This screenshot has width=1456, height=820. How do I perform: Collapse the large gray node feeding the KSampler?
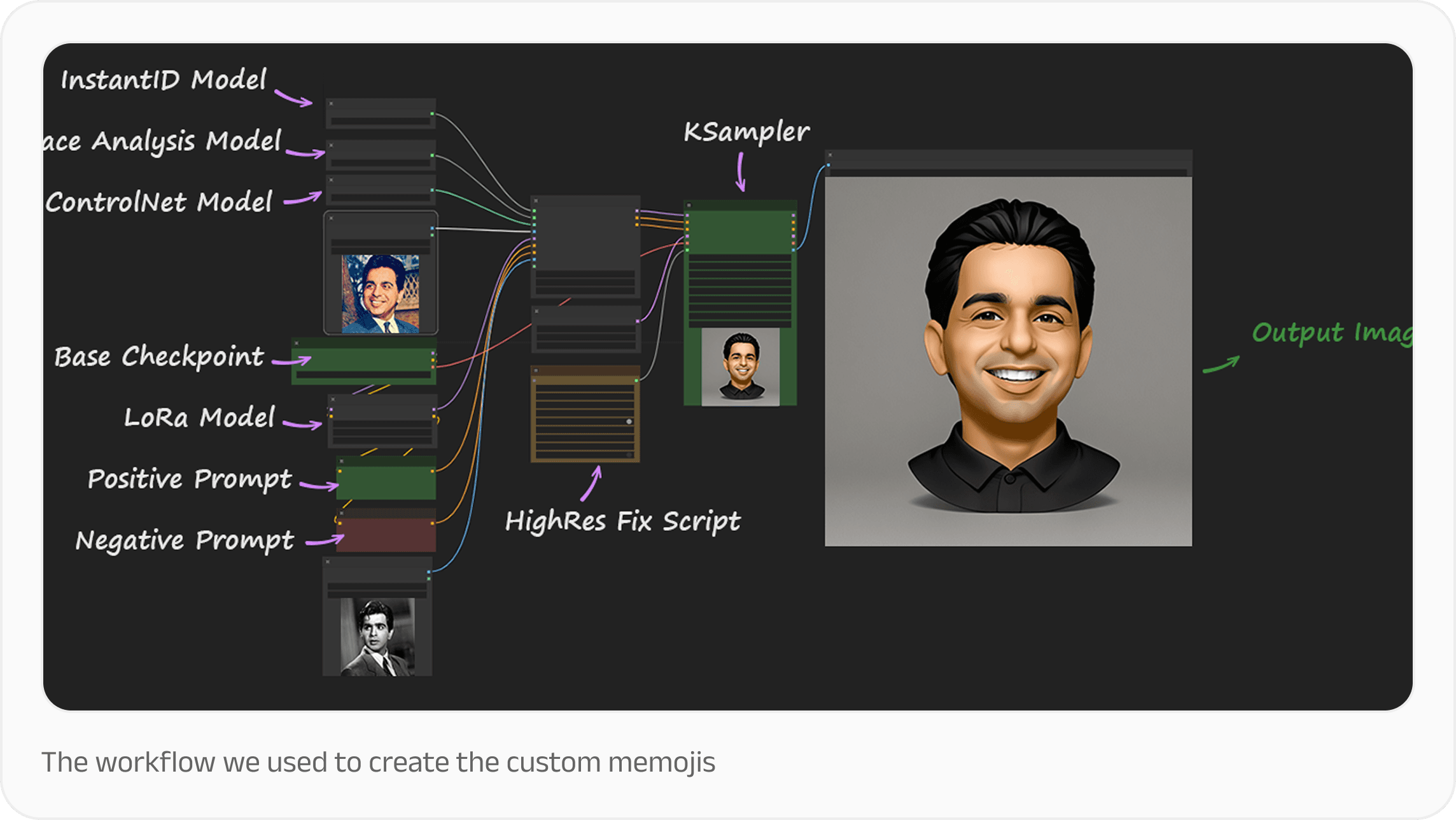(536, 201)
